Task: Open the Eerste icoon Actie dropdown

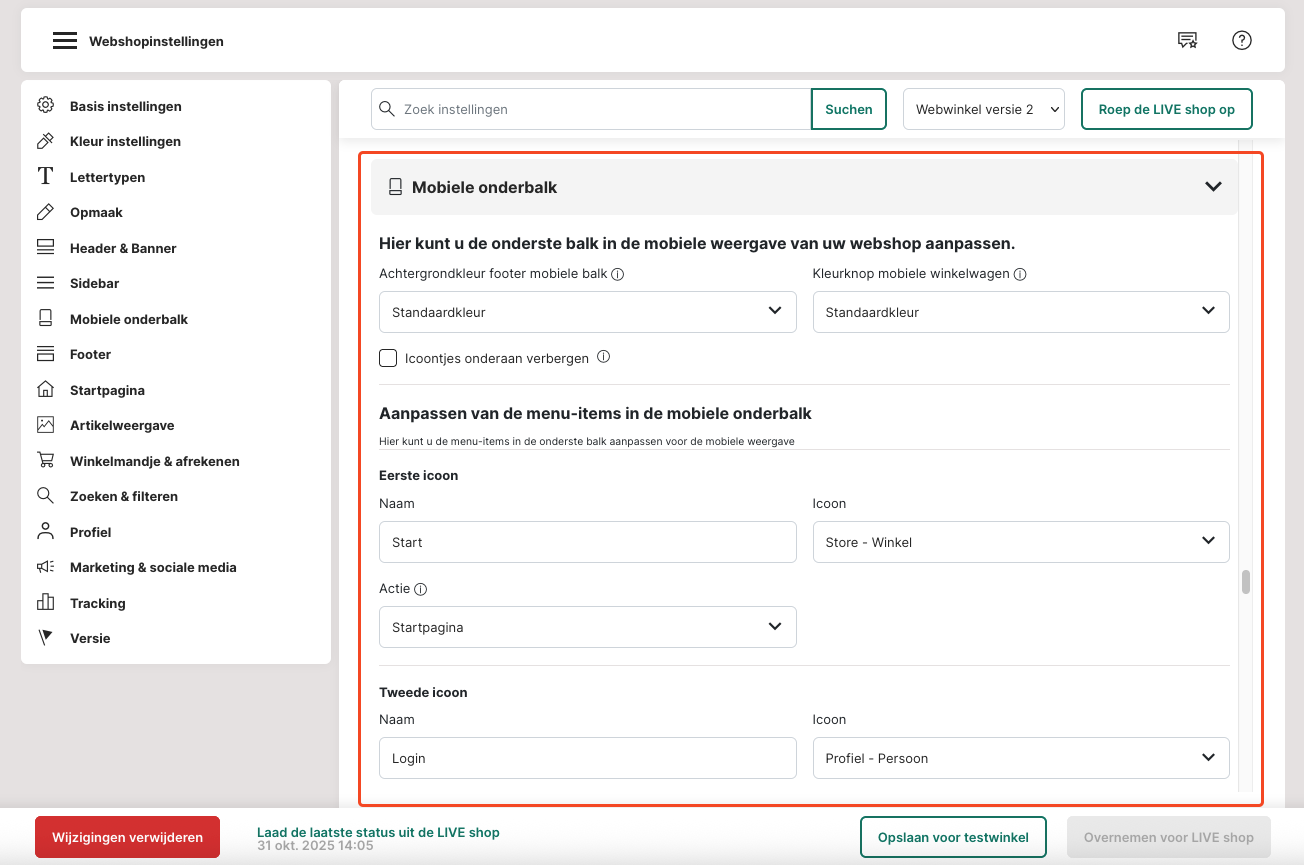Action: click(587, 627)
